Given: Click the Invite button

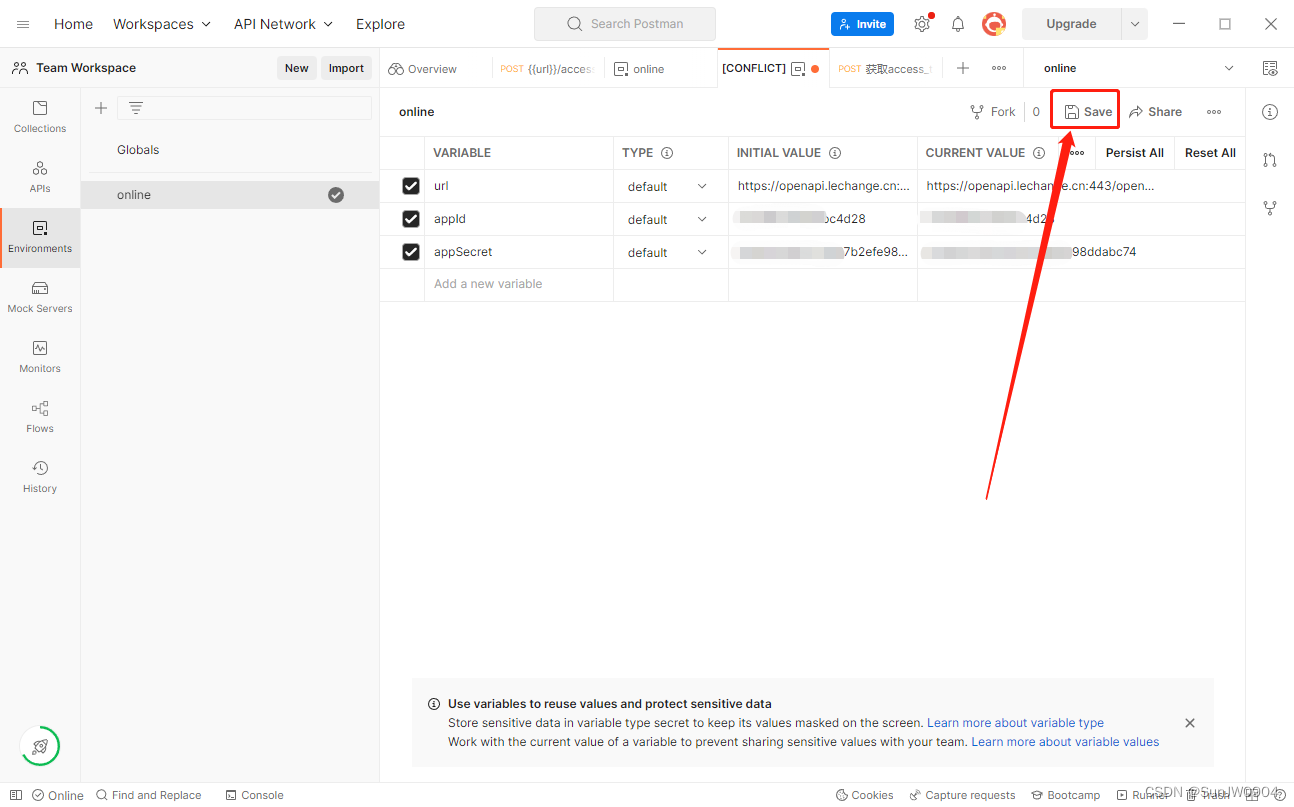Looking at the screenshot, I should (x=862, y=24).
